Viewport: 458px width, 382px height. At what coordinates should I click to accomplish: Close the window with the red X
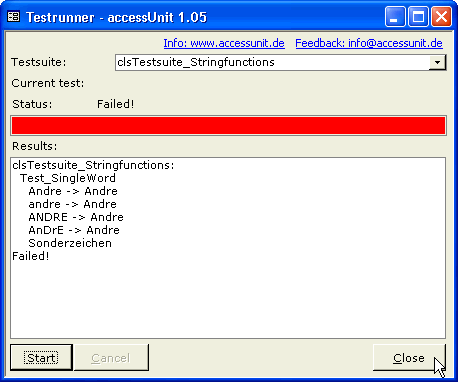coord(441,17)
